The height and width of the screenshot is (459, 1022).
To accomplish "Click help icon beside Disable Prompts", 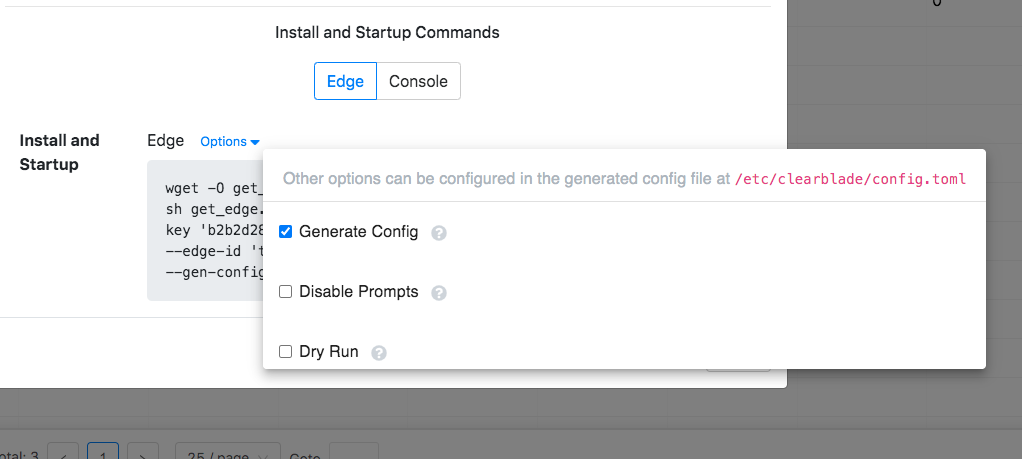I will coord(438,293).
